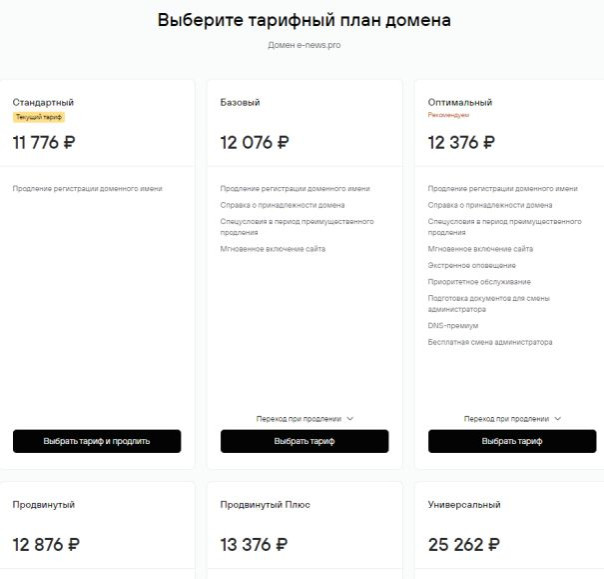
Task: Open the 'Продвинутый Плюс' plan card
Action: (x=265, y=505)
